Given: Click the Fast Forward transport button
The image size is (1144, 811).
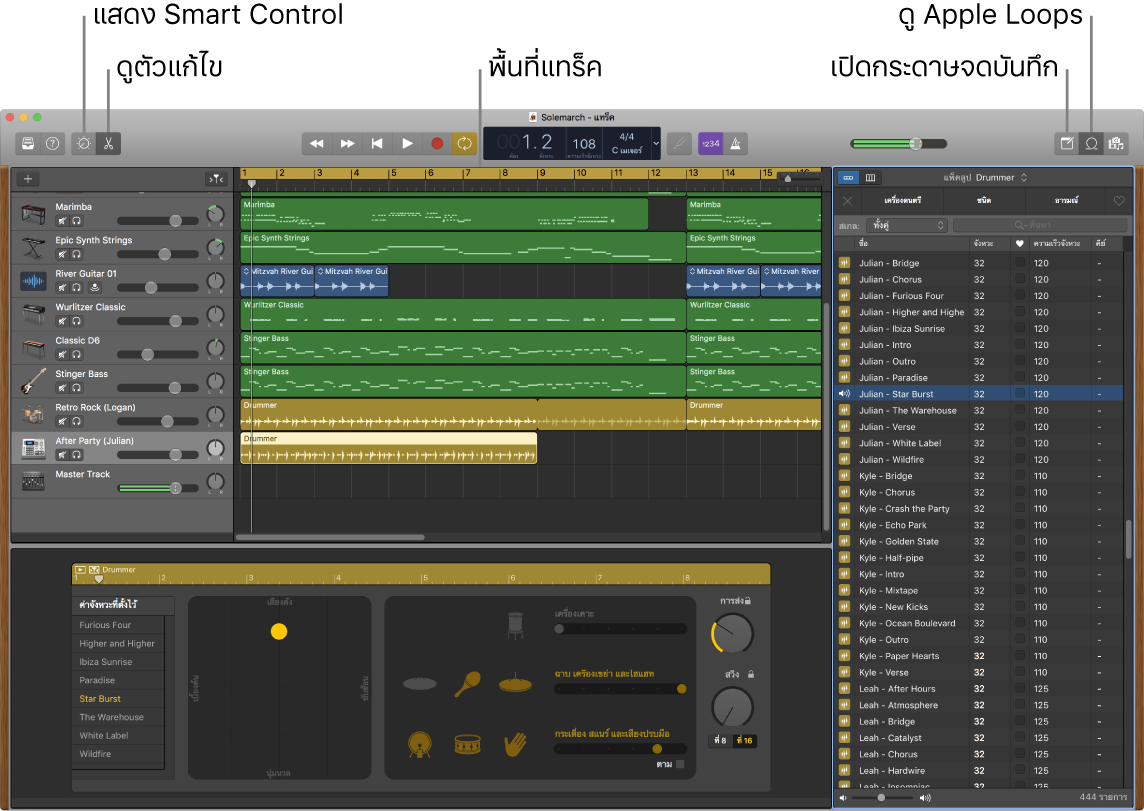Looking at the screenshot, I should click(347, 144).
